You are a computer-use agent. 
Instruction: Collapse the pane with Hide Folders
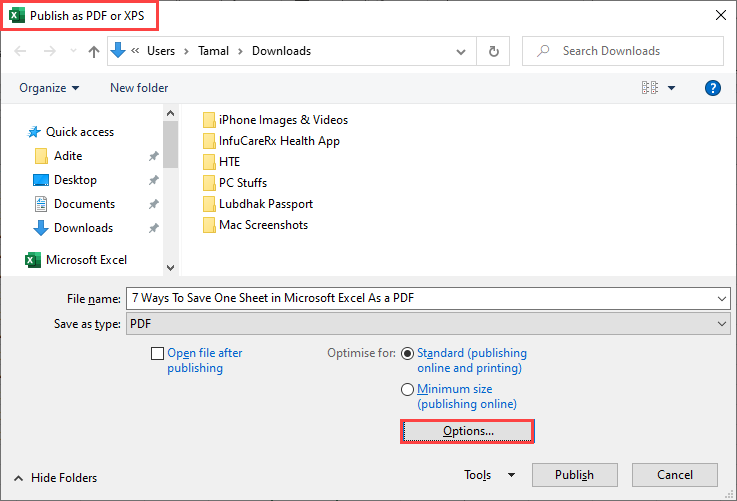(x=55, y=478)
